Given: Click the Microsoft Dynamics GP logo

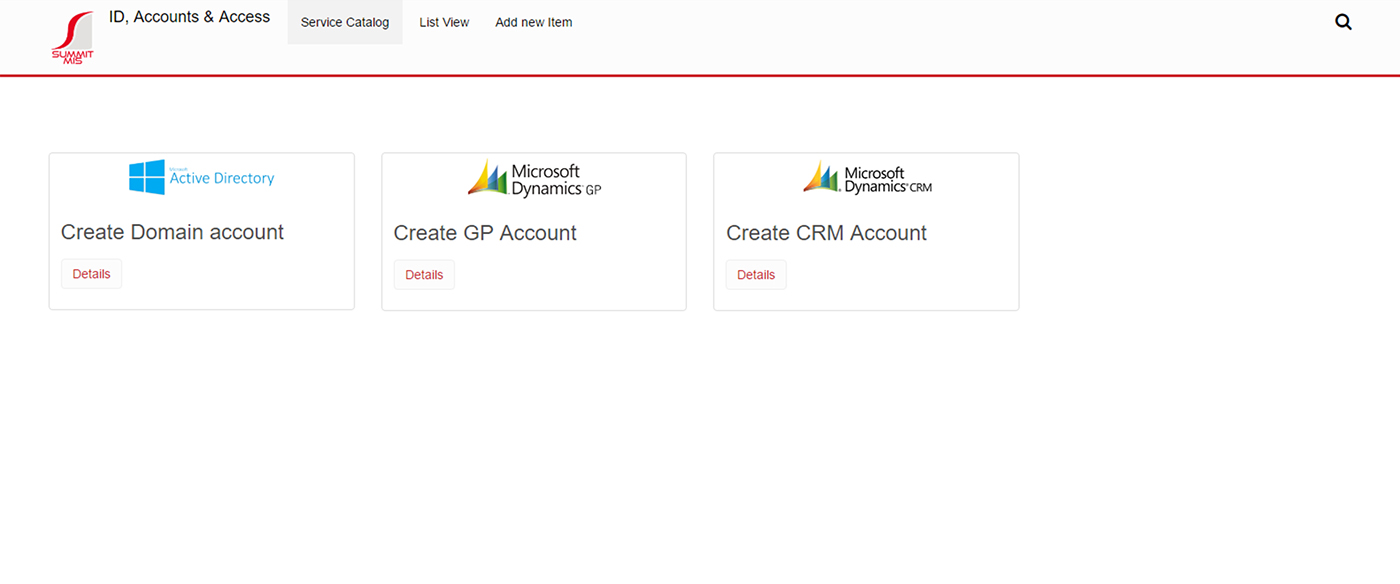Looking at the screenshot, I should click(x=534, y=178).
